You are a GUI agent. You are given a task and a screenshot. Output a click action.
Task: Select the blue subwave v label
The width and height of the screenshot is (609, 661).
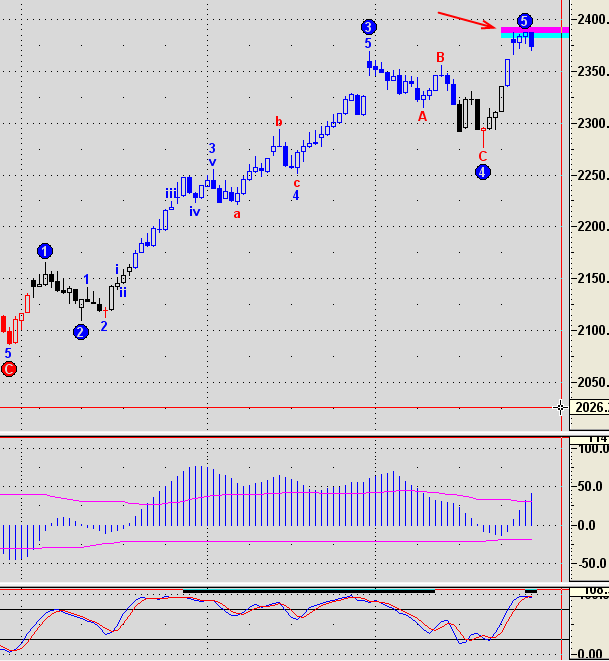coord(212,162)
